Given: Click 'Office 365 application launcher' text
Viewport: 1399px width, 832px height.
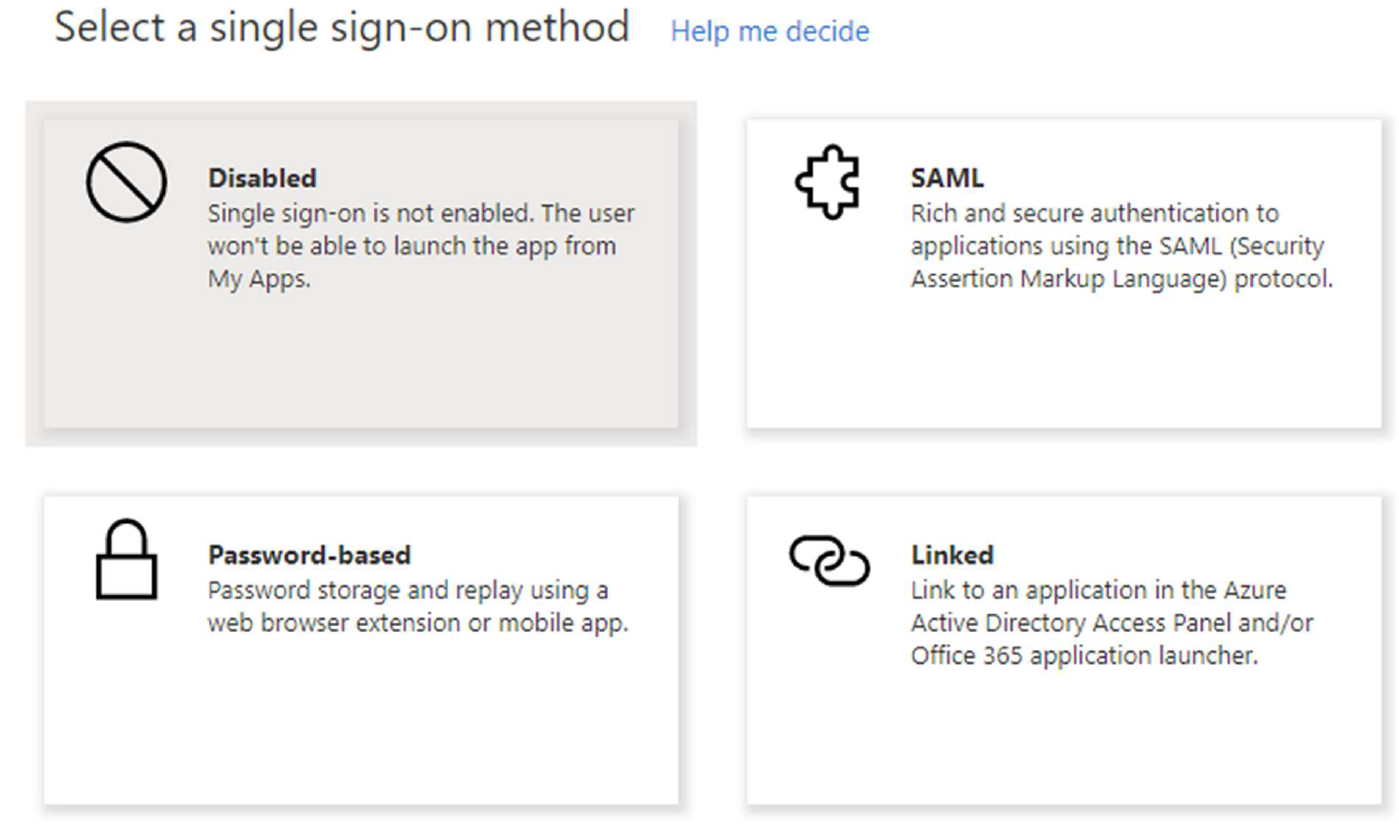Looking at the screenshot, I should [x=1083, y=656].
